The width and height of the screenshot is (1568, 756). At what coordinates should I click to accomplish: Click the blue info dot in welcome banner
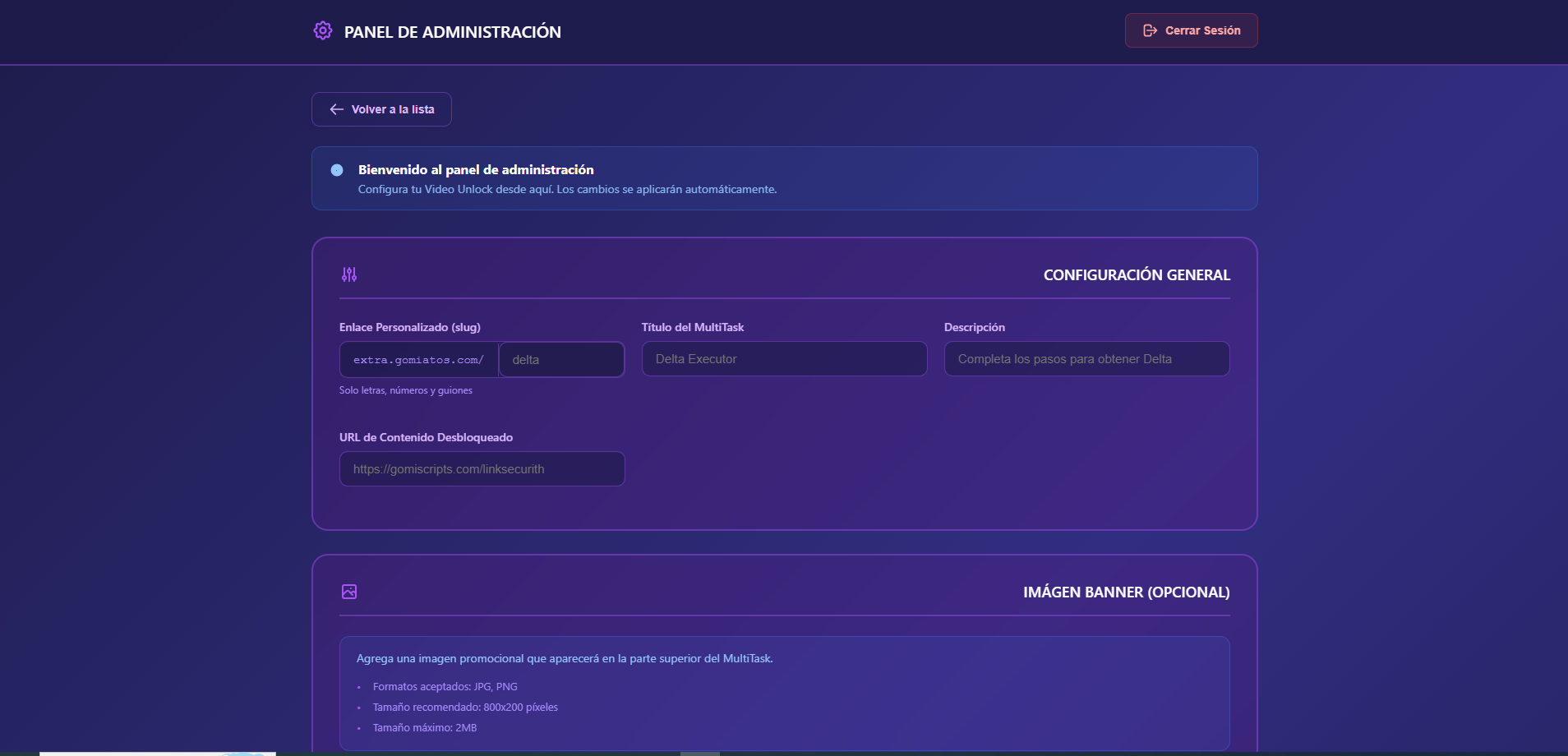337,170
